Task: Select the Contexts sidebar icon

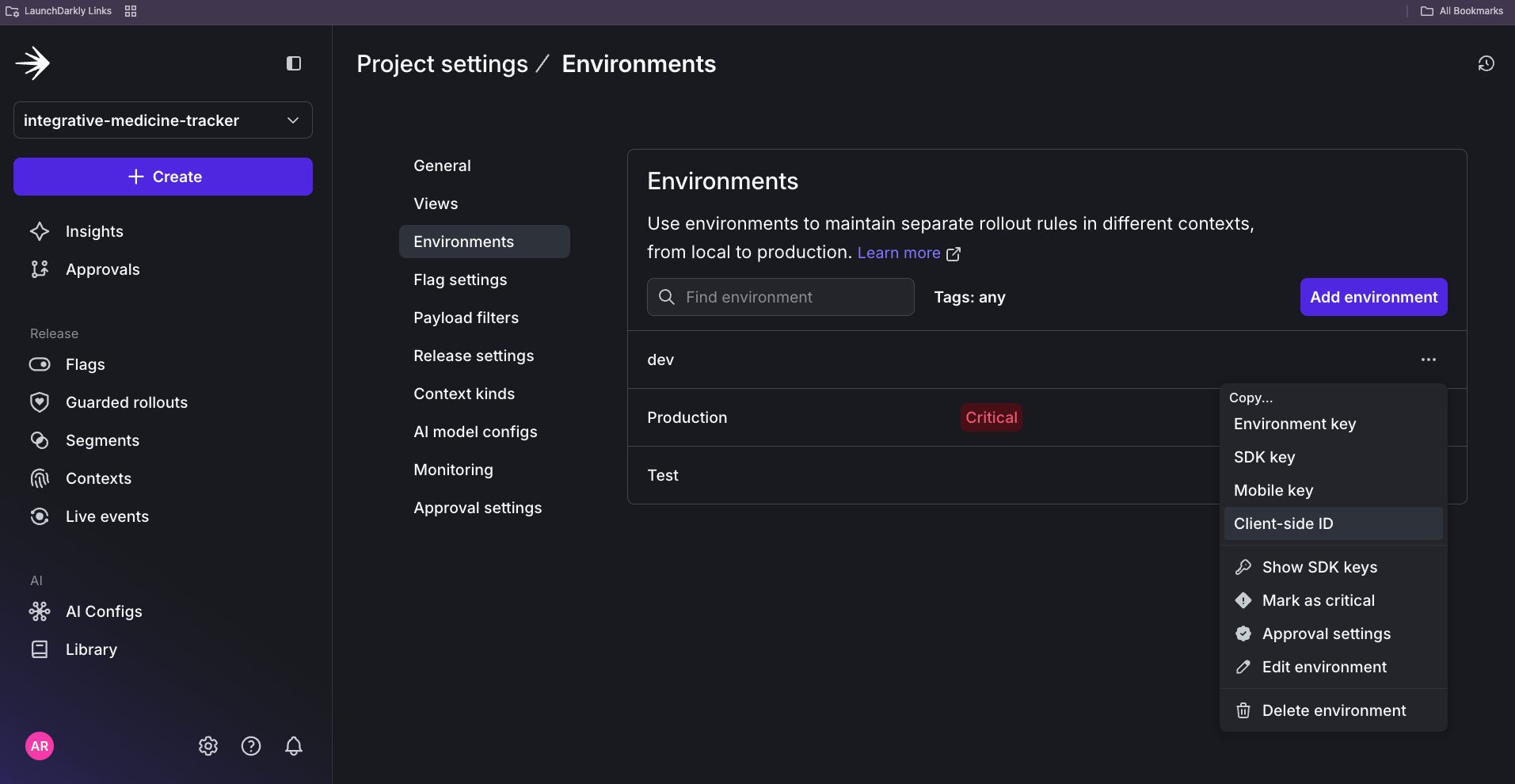Action: tap(40, 478)
